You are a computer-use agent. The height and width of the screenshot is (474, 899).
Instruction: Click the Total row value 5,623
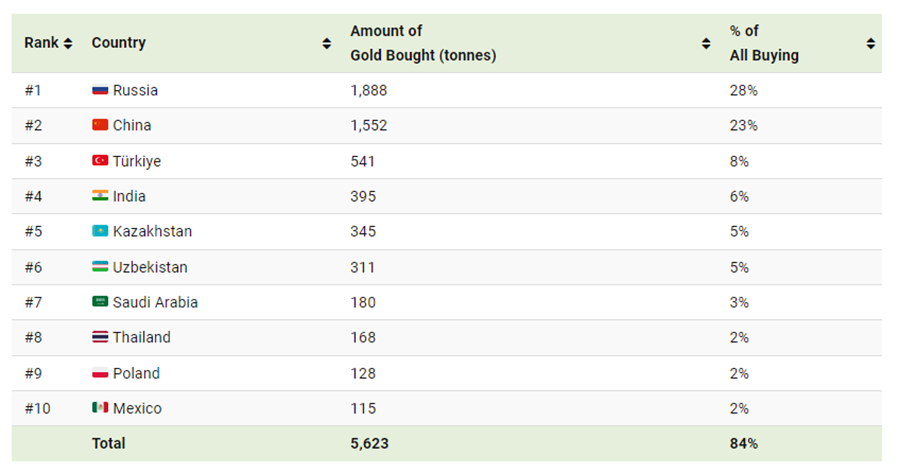point(368,443)
